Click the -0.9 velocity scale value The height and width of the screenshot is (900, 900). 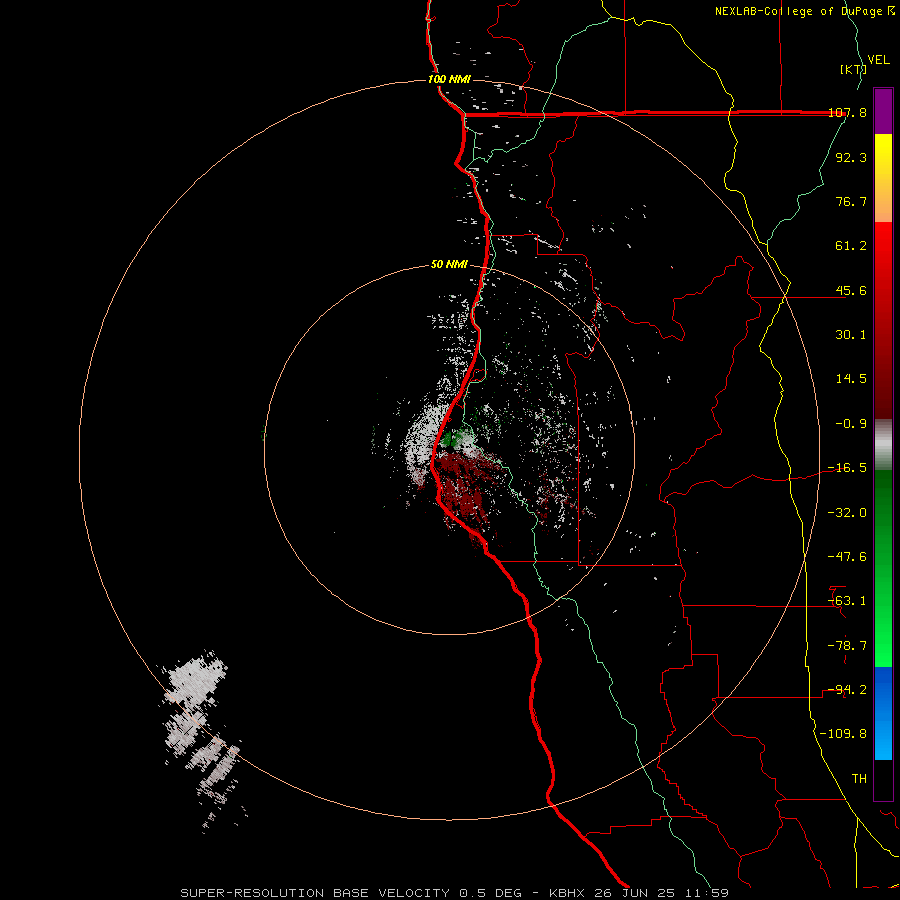[x=851, y=424]
